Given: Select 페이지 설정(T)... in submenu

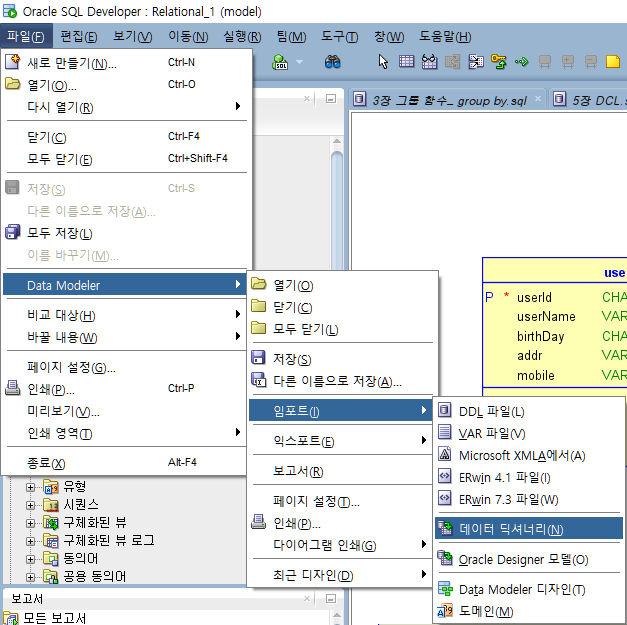Looking at the screenshot, I should (x=340, y=501).
